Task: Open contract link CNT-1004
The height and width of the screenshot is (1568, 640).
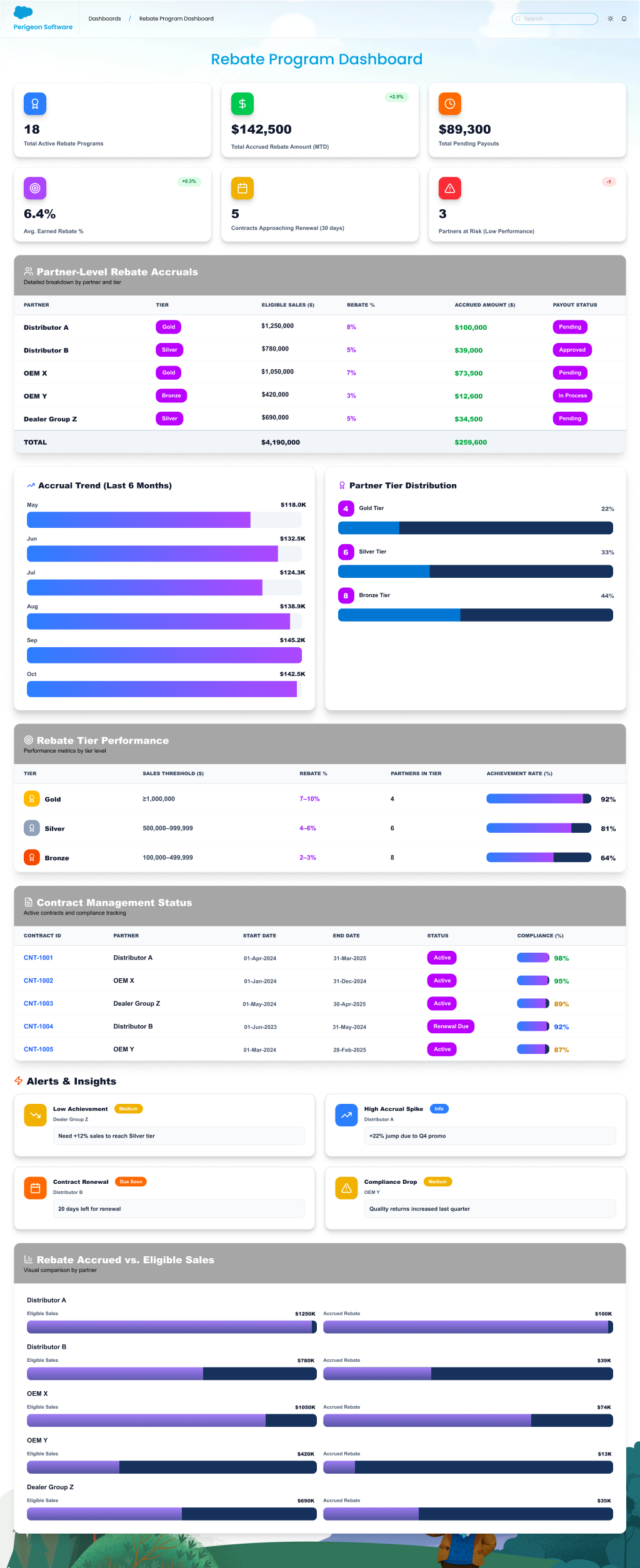Action: [x=38, y=1026]
